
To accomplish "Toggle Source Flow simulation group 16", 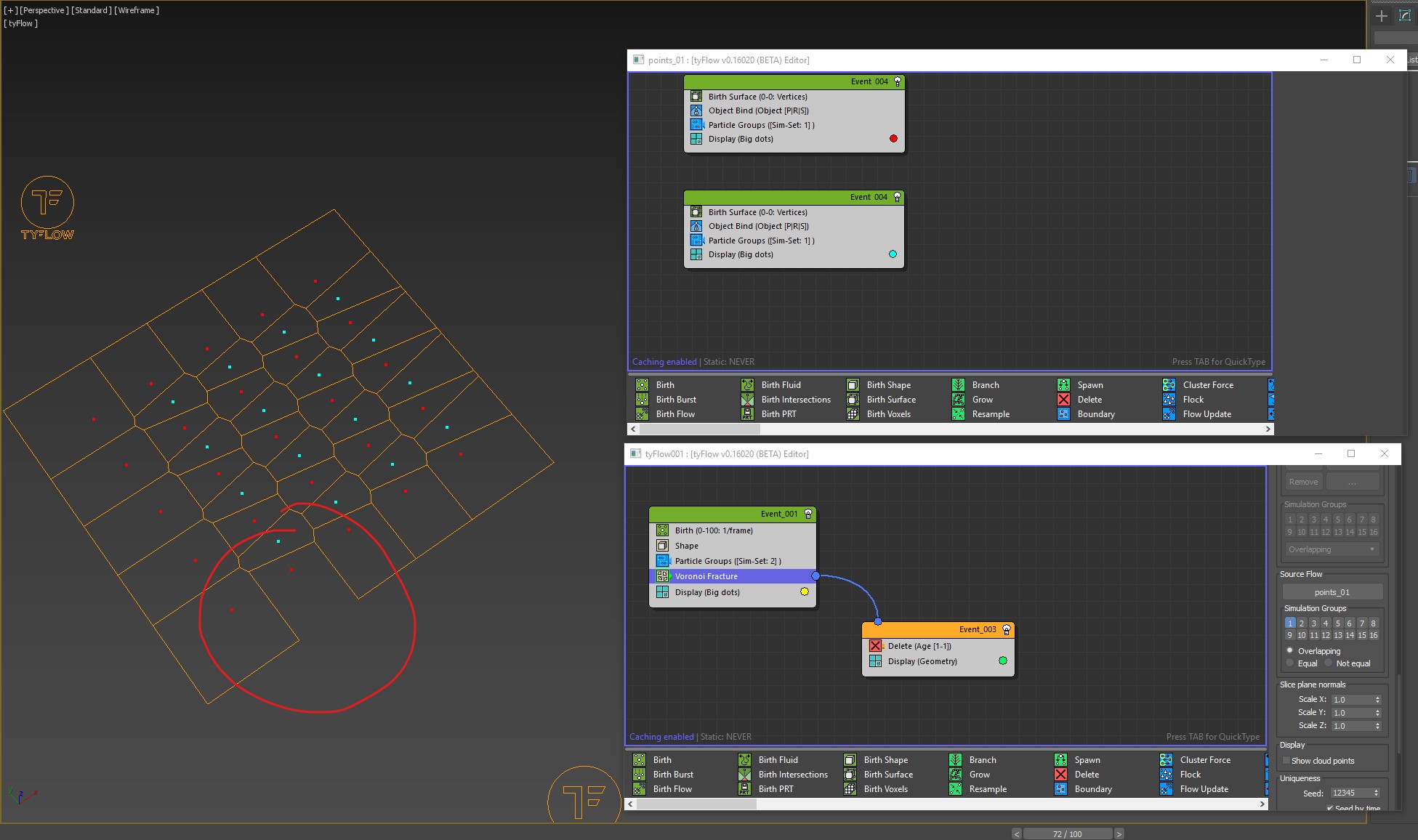I will tap(1374, 635).
